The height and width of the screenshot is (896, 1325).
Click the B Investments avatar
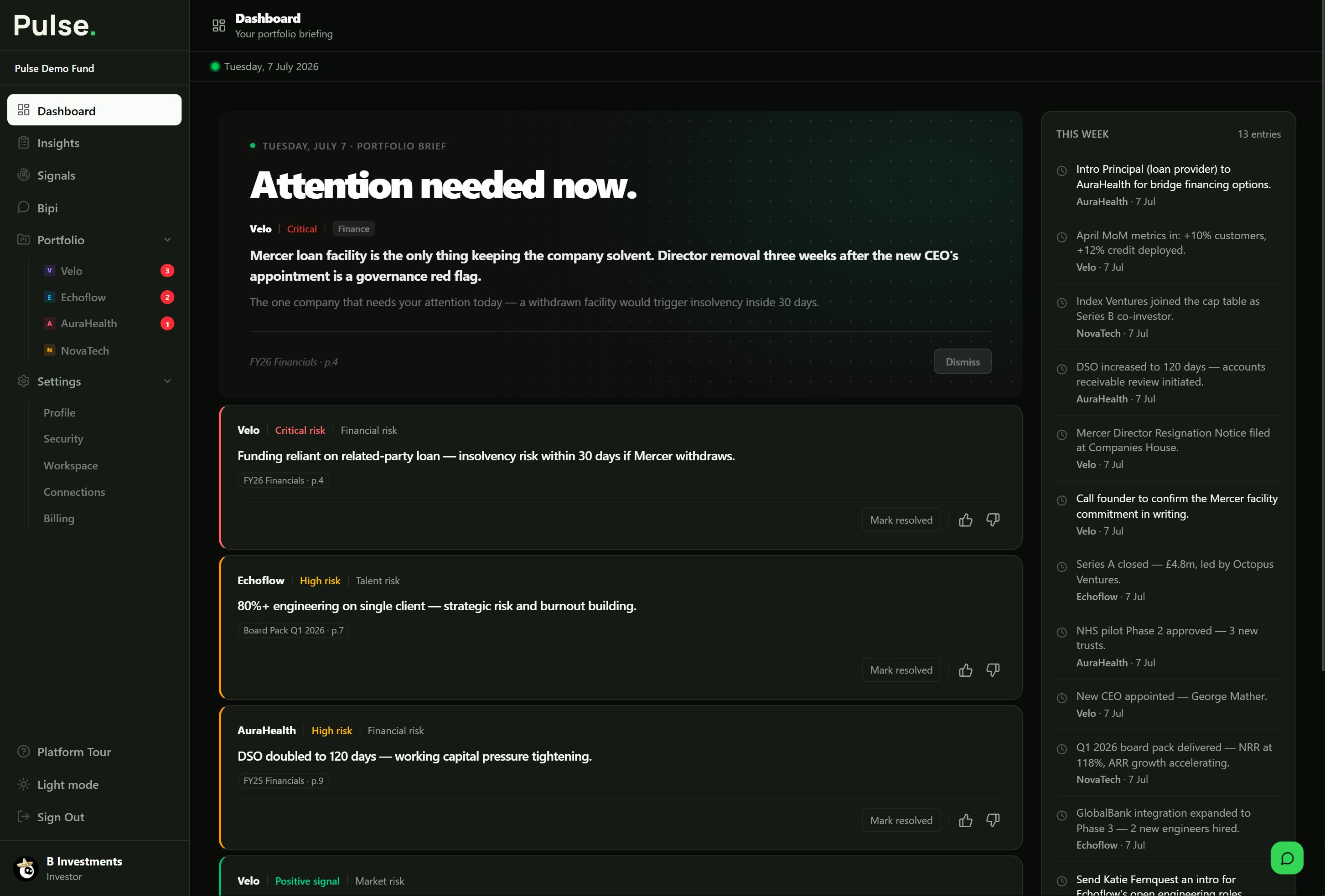tap(26, 868)
